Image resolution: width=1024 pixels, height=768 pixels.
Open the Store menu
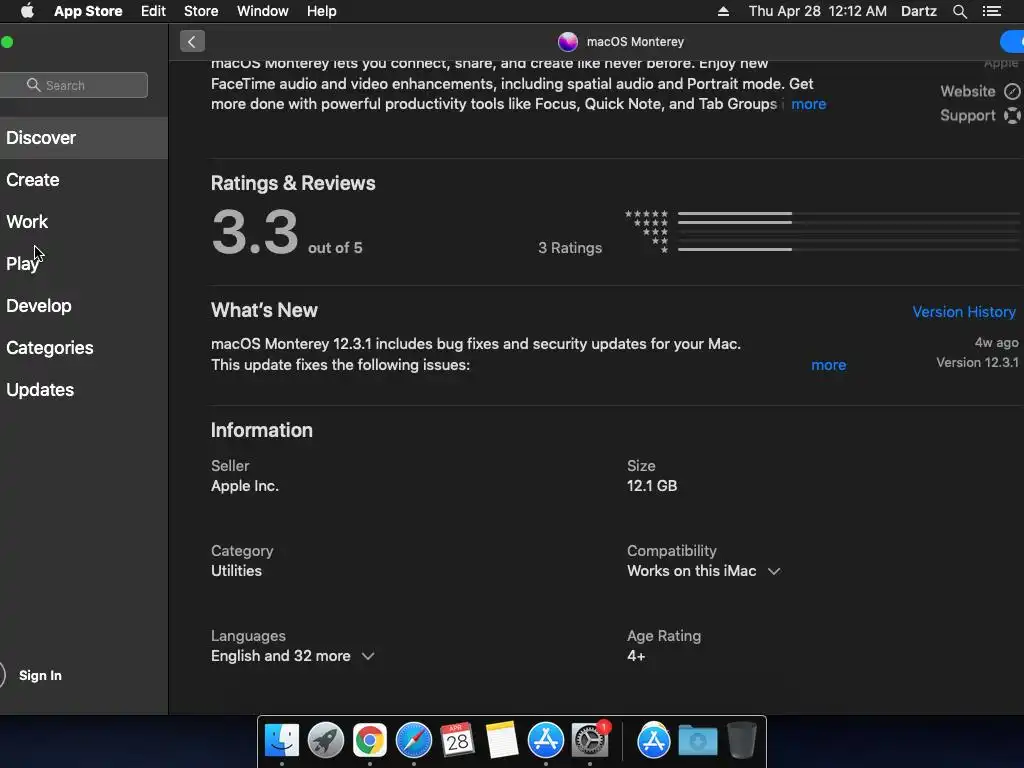tap(201, 11)
